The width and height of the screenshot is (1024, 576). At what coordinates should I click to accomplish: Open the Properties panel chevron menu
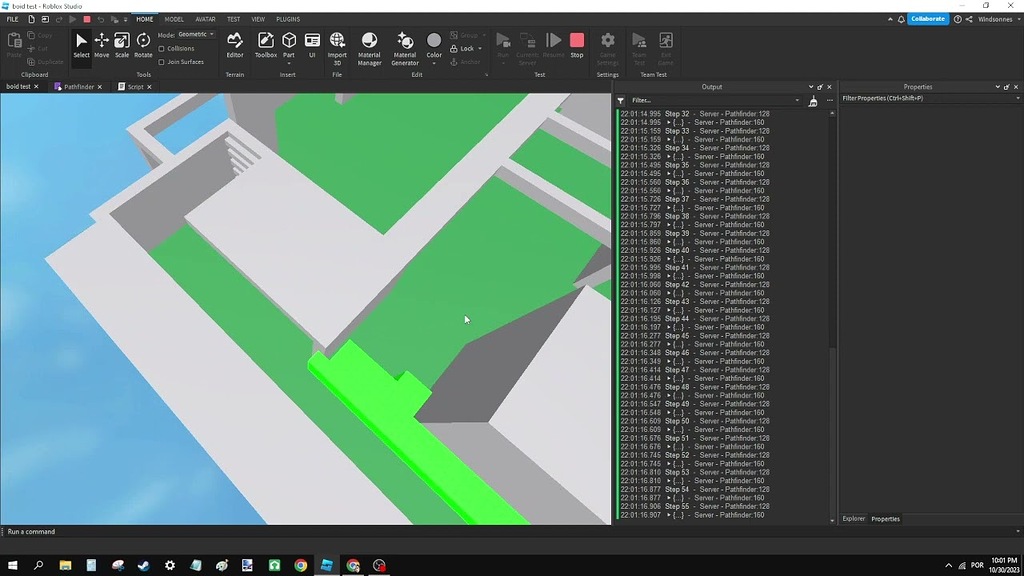[997, 87]
